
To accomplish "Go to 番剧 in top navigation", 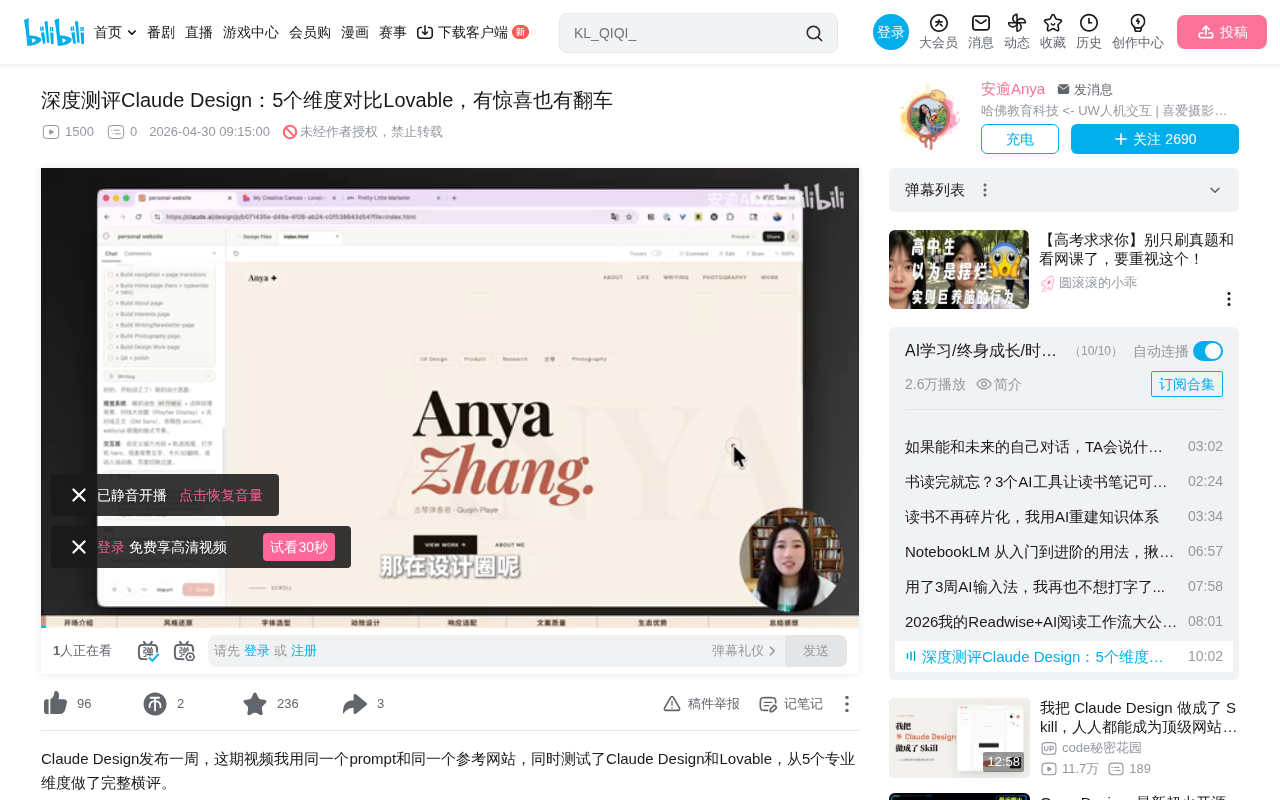I will [161, 32].
